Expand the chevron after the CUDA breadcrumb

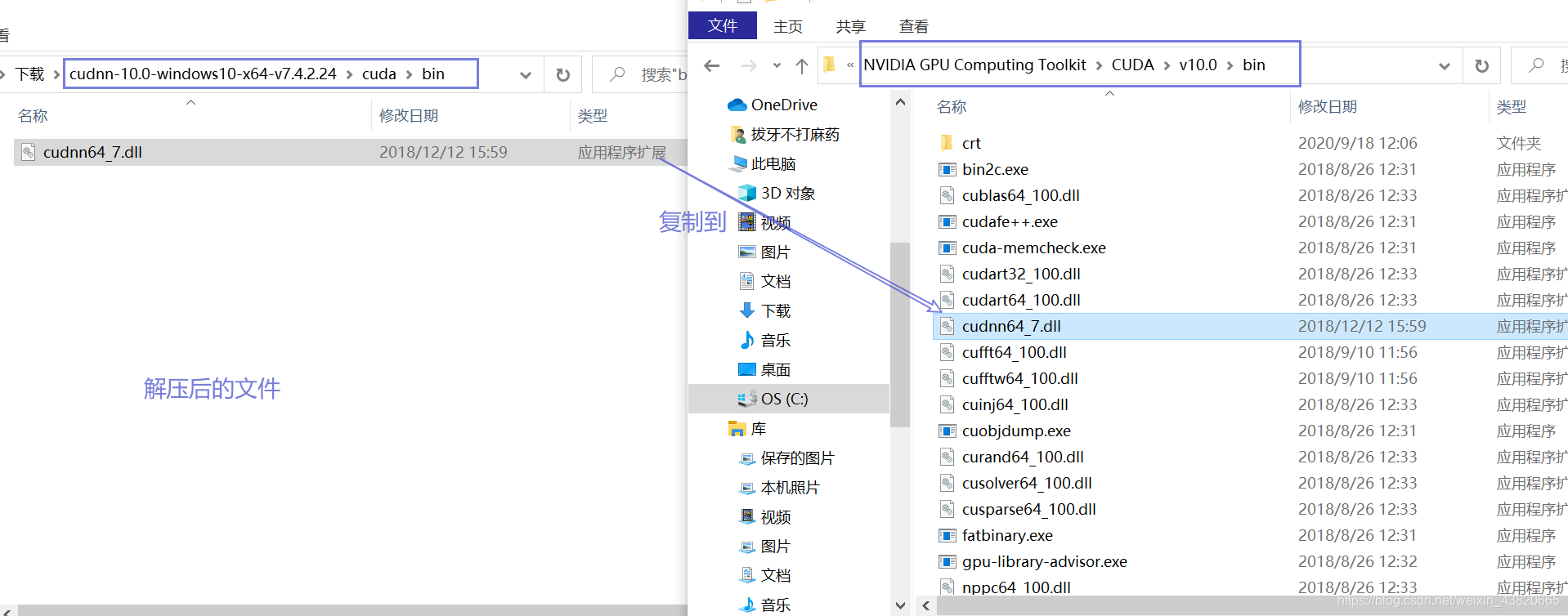1166,65
